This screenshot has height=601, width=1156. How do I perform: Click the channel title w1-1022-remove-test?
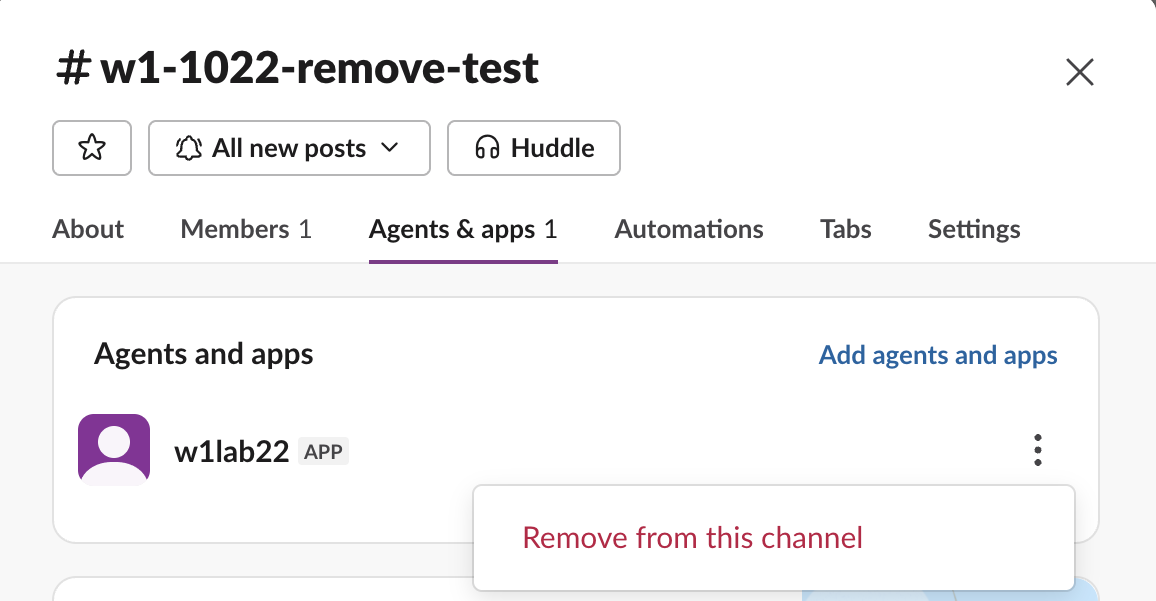(297, 68)
